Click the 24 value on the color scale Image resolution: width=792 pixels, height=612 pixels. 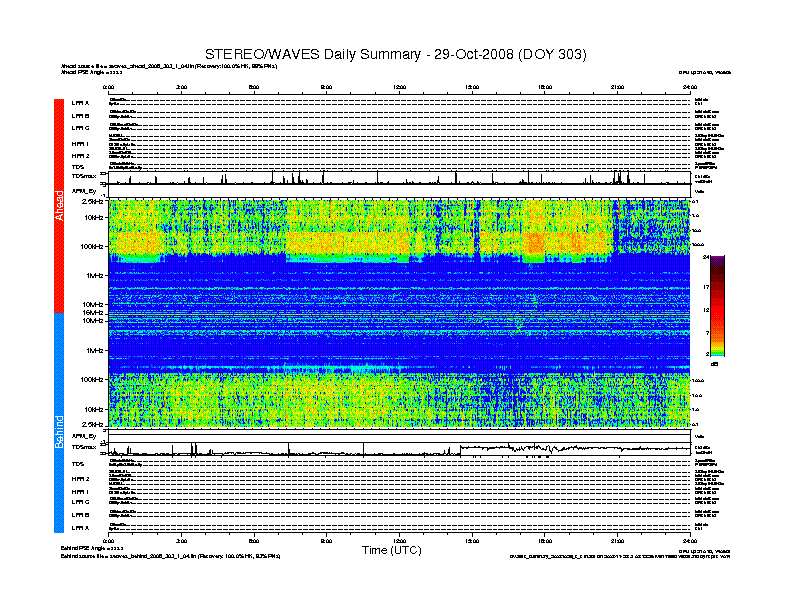pos(706,258)
